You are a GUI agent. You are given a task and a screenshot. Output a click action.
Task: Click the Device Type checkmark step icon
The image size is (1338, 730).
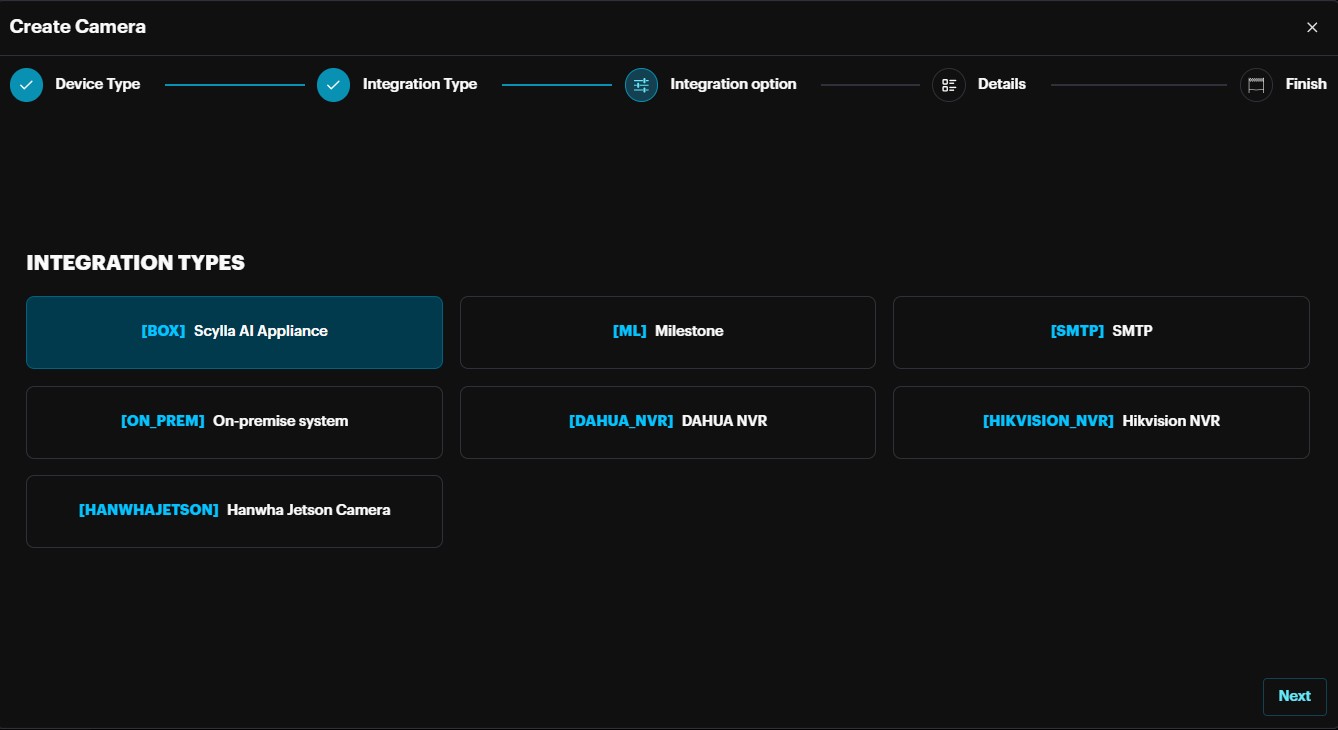coord(26,85)
